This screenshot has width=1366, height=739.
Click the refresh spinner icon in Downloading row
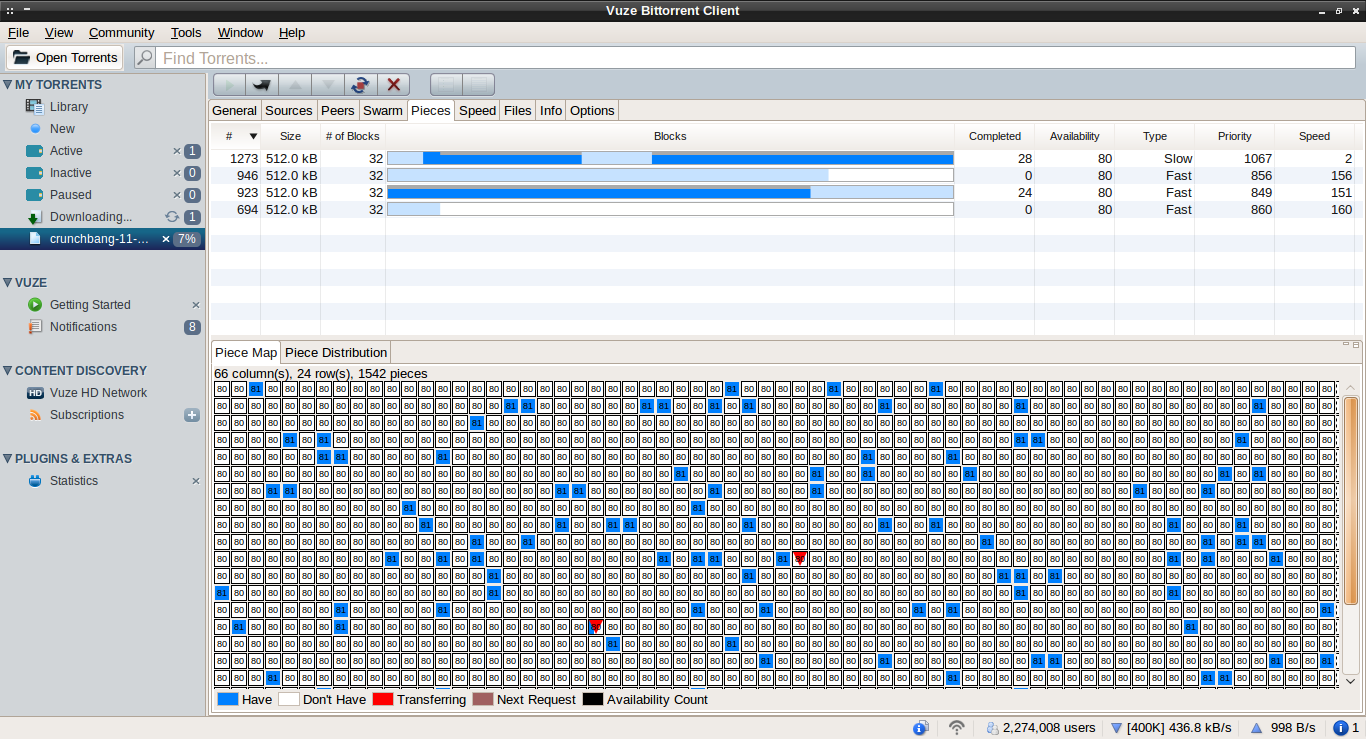click(172, 217)
